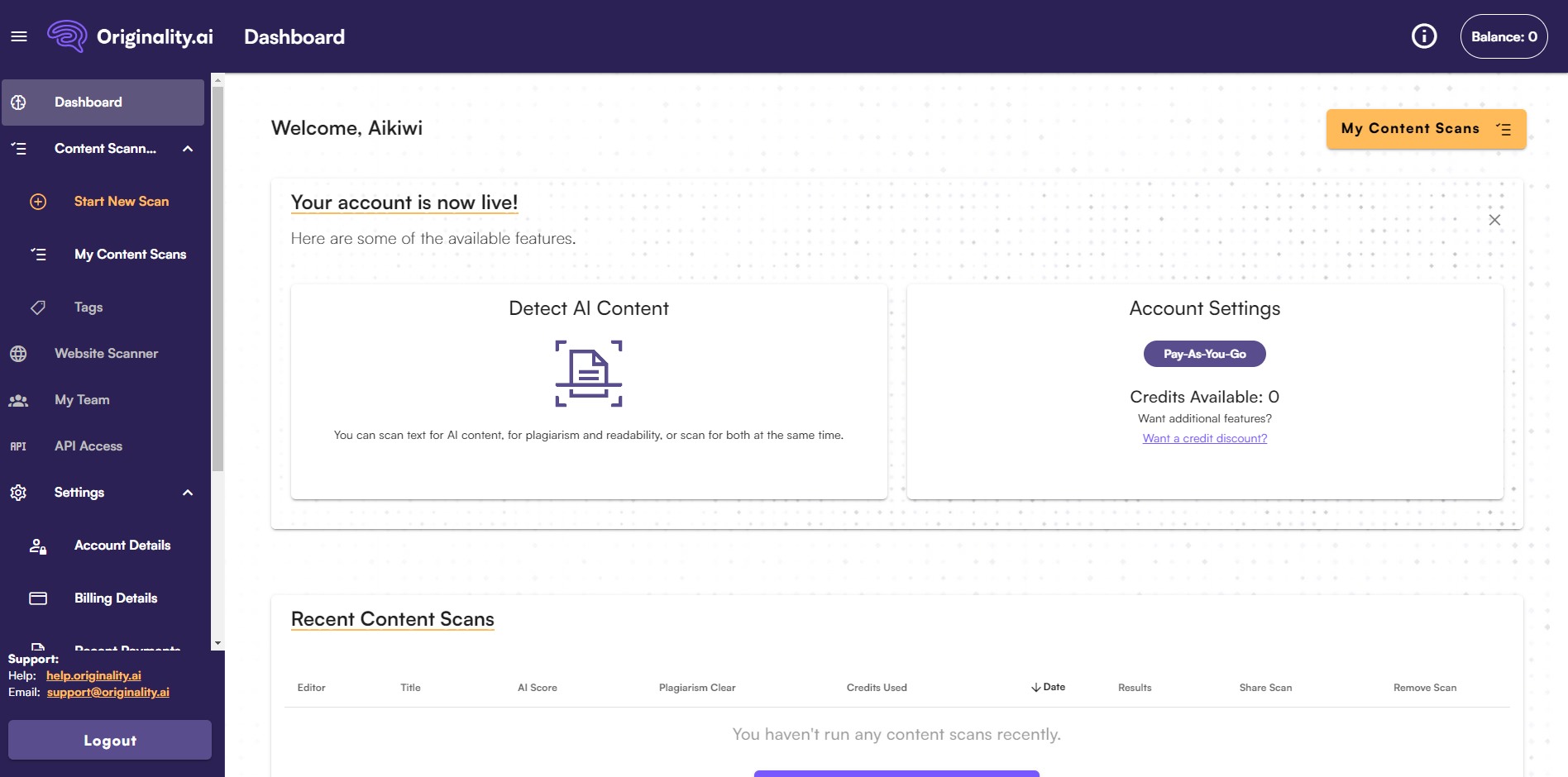1568x777 pixels.
Task: Click the Share Scan column header
Action: [1265, 688]
